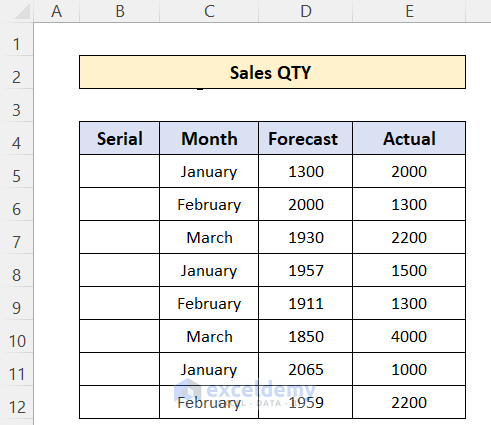Select column C header
The height and width of the screenshot is (425, 491).
(209, 11)
